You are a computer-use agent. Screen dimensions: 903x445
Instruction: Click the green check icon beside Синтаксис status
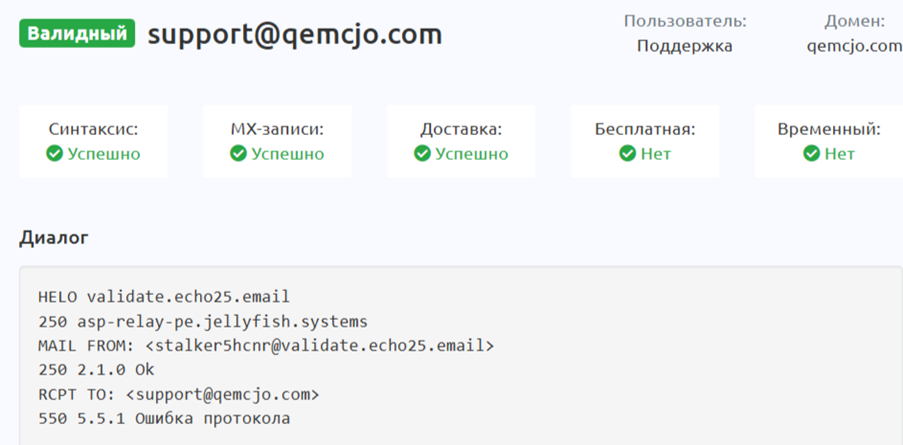point(55,154)
